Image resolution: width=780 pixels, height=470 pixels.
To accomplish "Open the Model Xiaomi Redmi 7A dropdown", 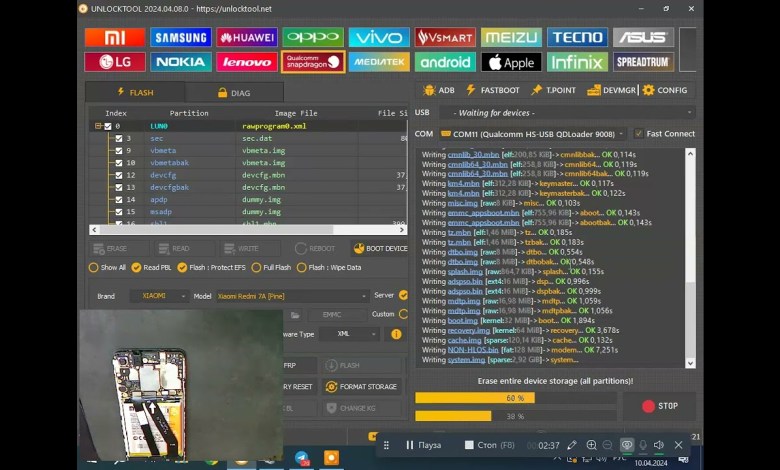I will (293, 296).
